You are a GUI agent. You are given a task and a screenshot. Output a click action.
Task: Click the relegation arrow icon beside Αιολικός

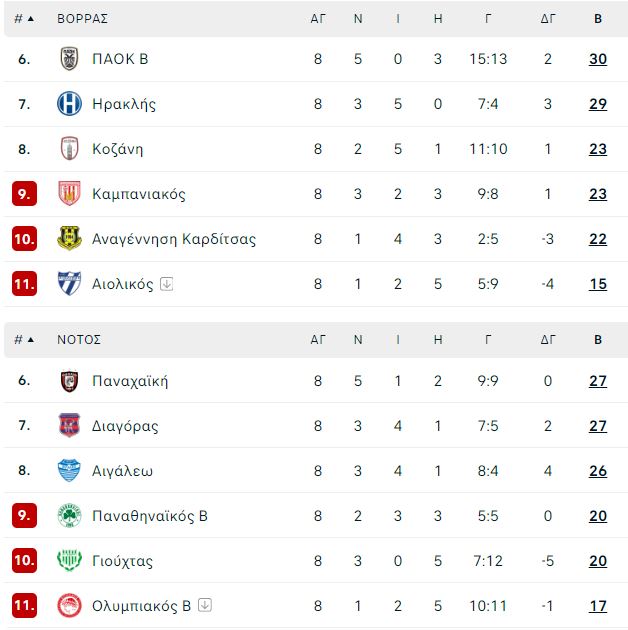[166, 284]
